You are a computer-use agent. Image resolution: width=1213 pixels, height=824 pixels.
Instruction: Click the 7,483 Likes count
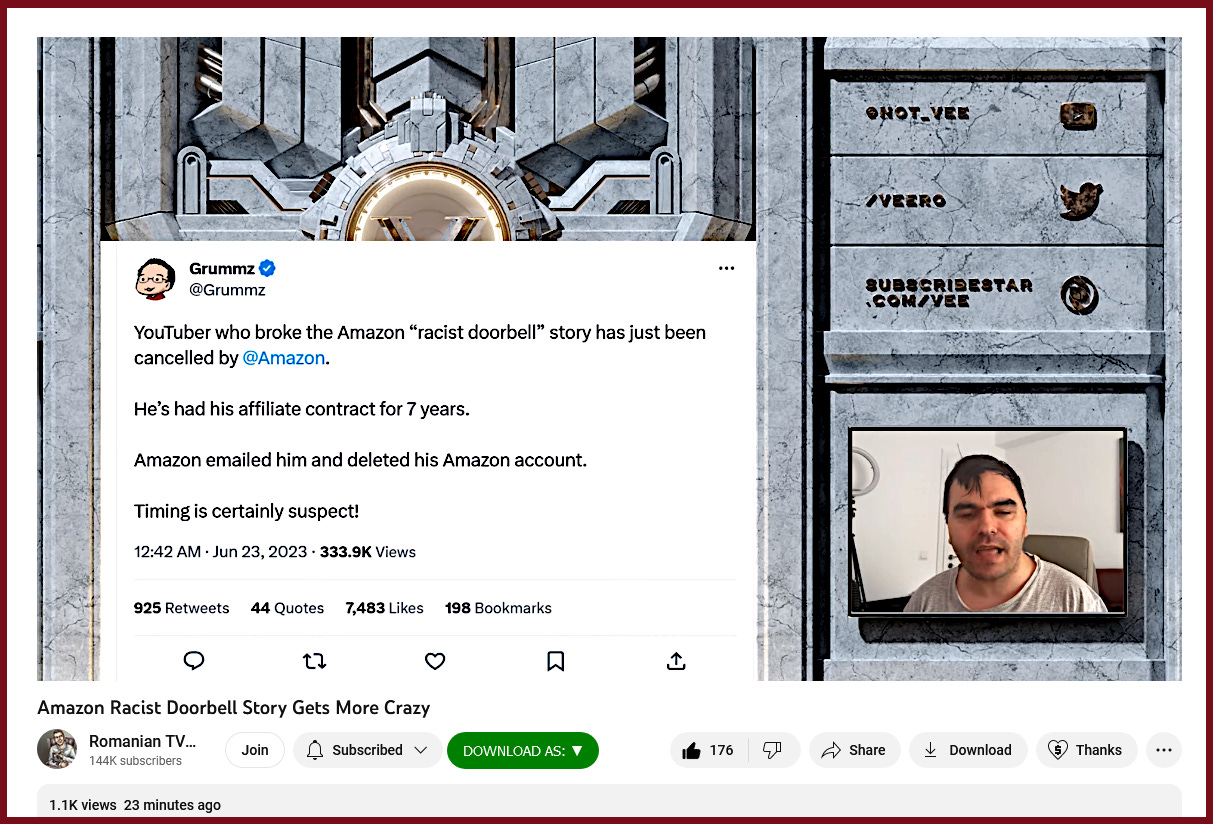tap(384, 608)
